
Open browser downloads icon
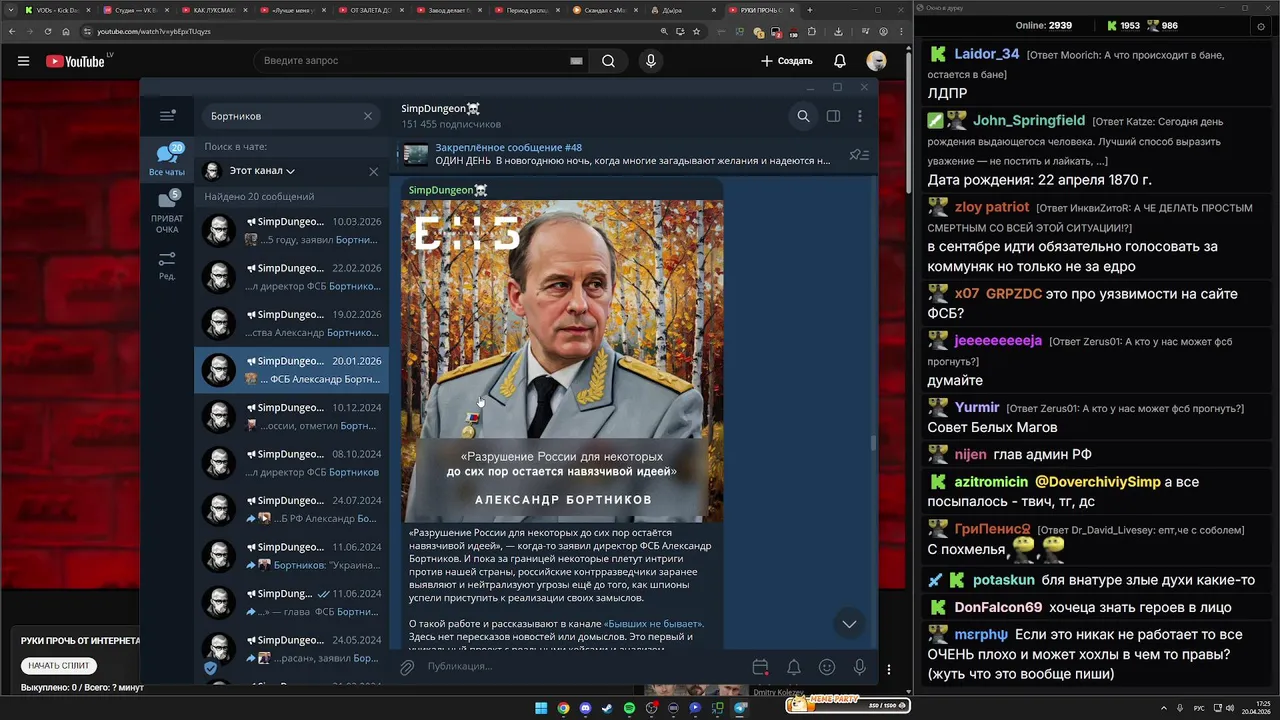click(838, 31)
